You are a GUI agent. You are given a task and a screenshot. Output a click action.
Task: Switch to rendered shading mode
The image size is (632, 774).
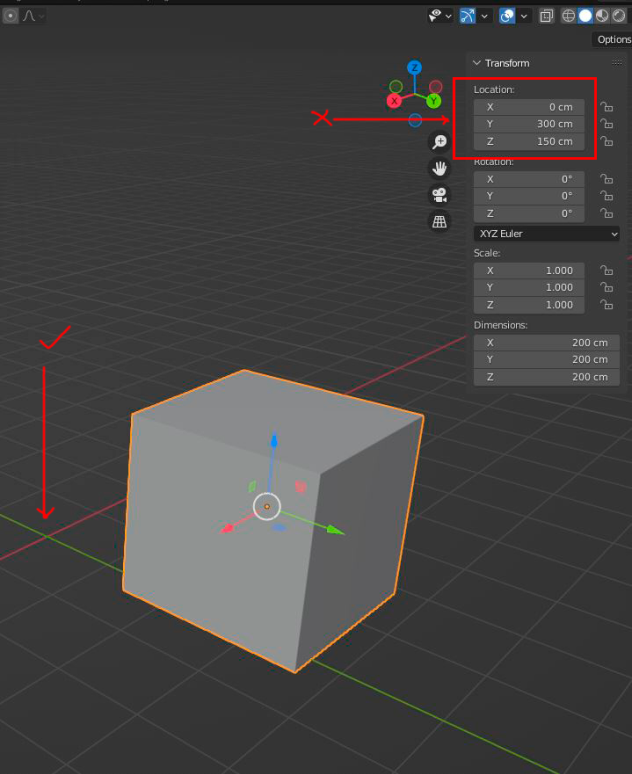click(619, 16)
